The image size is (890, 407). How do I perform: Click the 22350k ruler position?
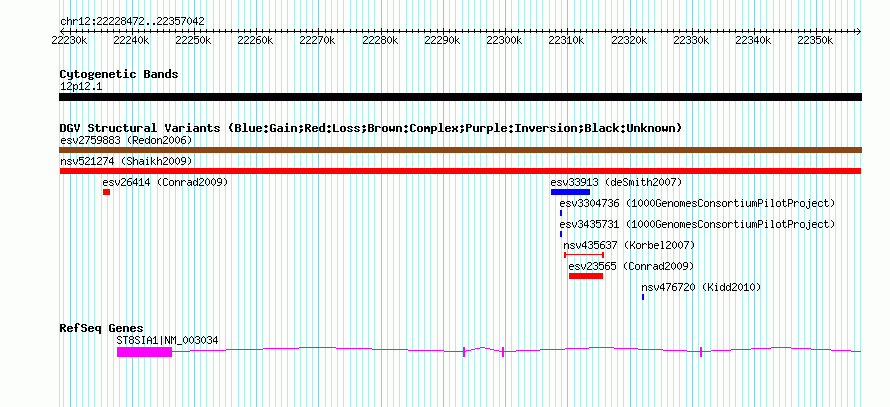tap(815, 40)
